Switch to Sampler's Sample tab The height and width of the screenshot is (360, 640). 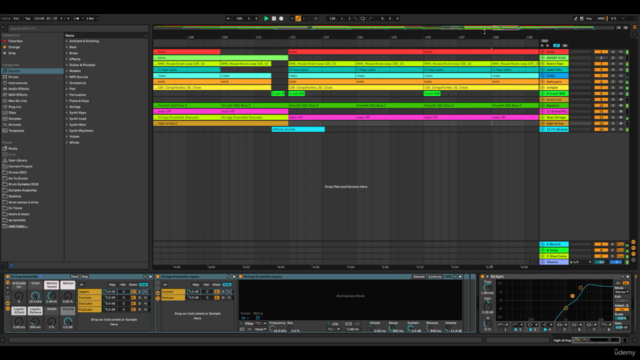click(x=419, y=277)
